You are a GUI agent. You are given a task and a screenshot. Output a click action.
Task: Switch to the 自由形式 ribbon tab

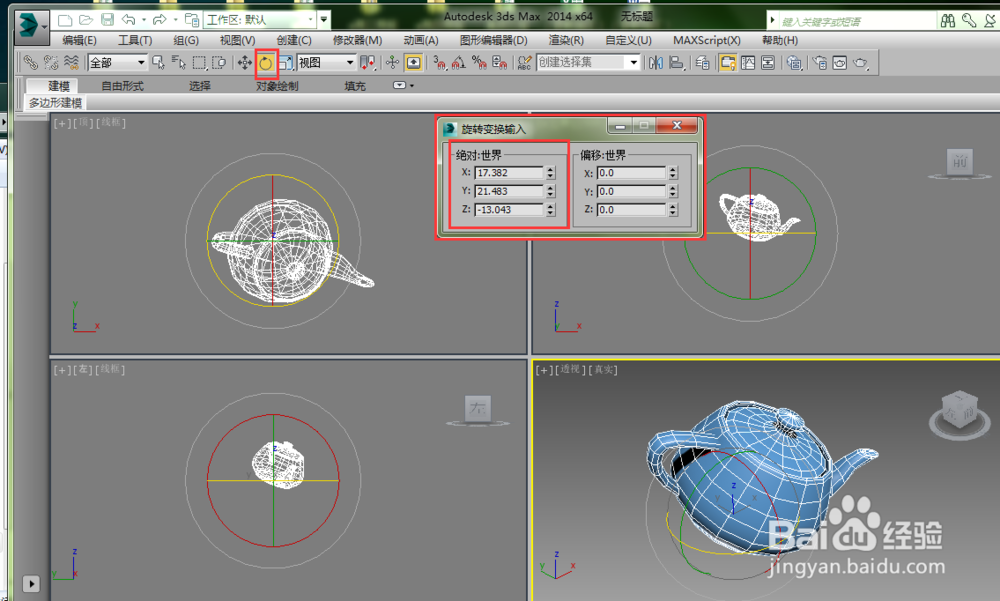[x=122, y=85]
